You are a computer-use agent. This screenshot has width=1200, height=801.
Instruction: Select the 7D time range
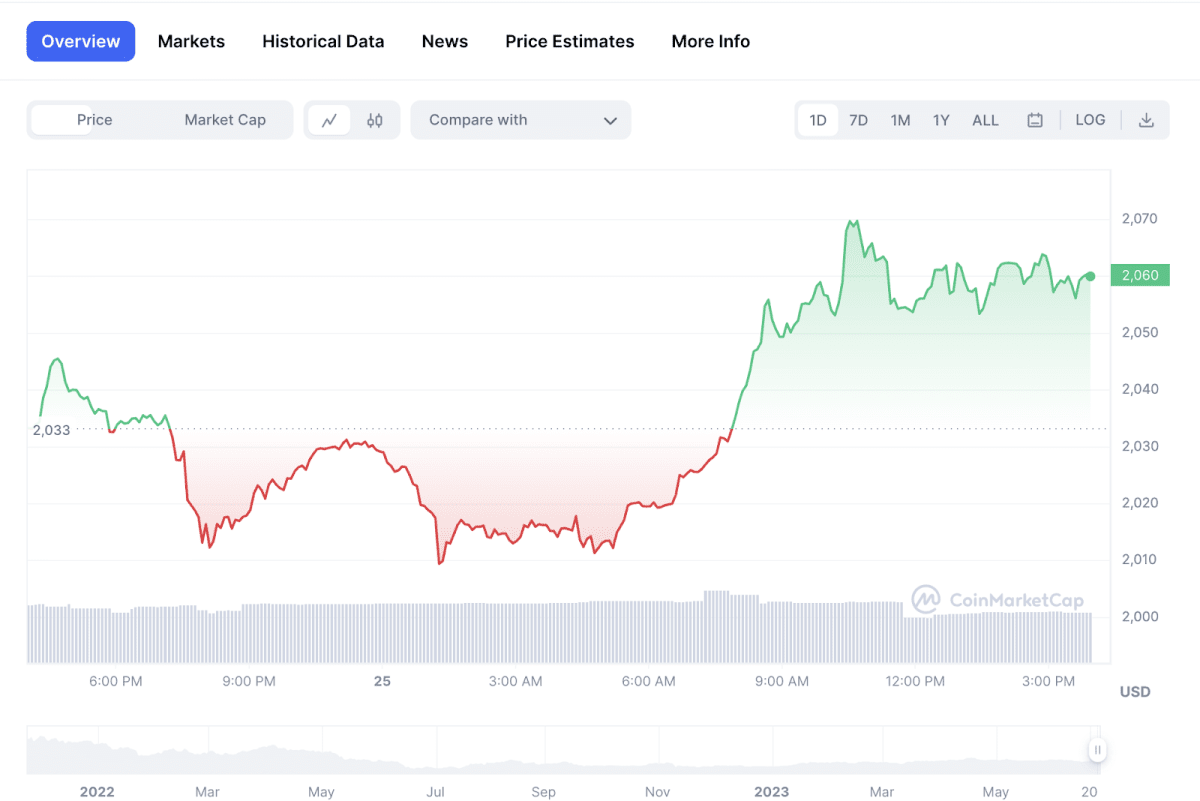pyautogui.click(x=858, y=119)
